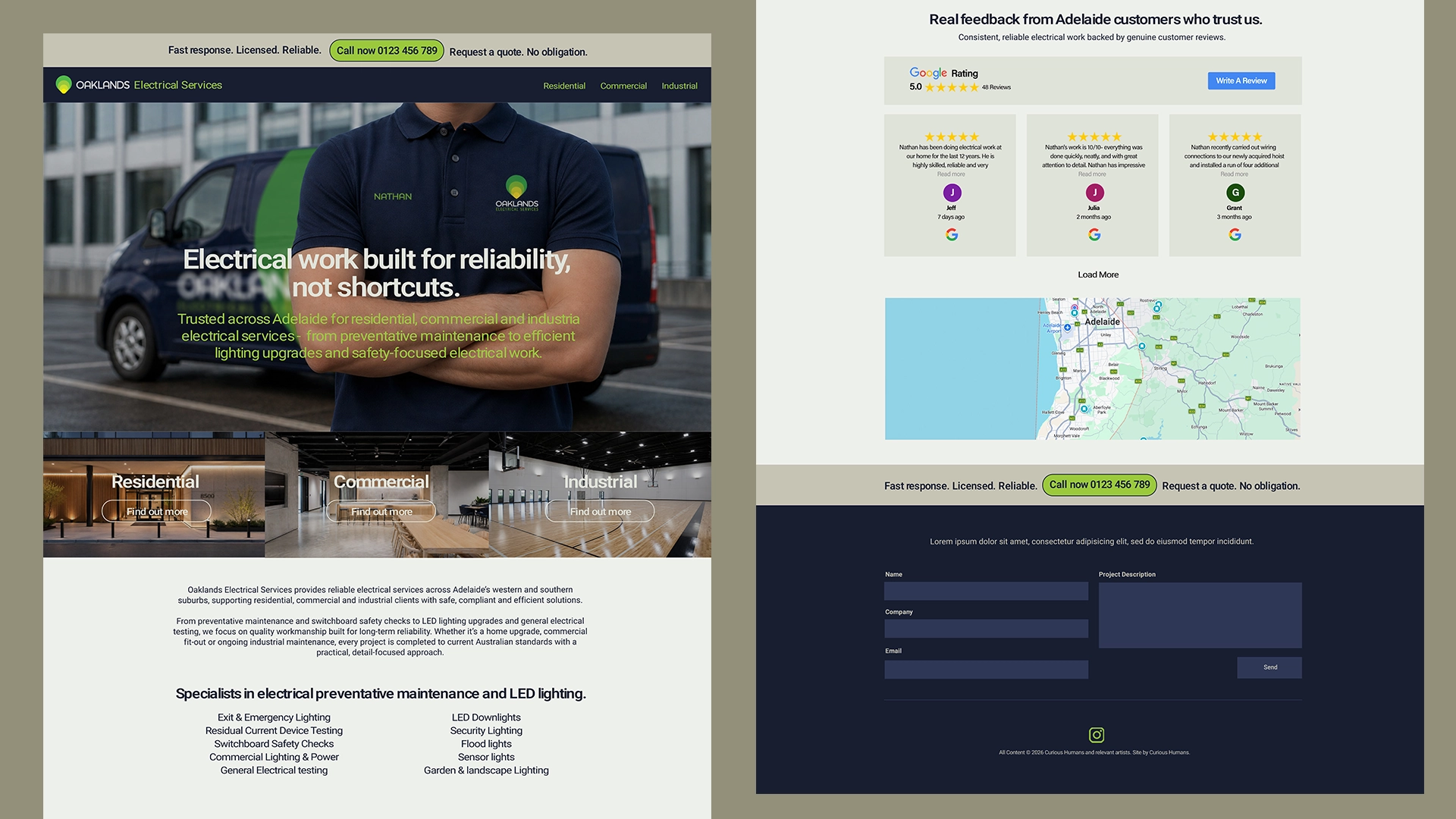This screenshot has height=819, width=1456.
Task: Click the Google icon under Grant's review
Action: [1235, 235]
